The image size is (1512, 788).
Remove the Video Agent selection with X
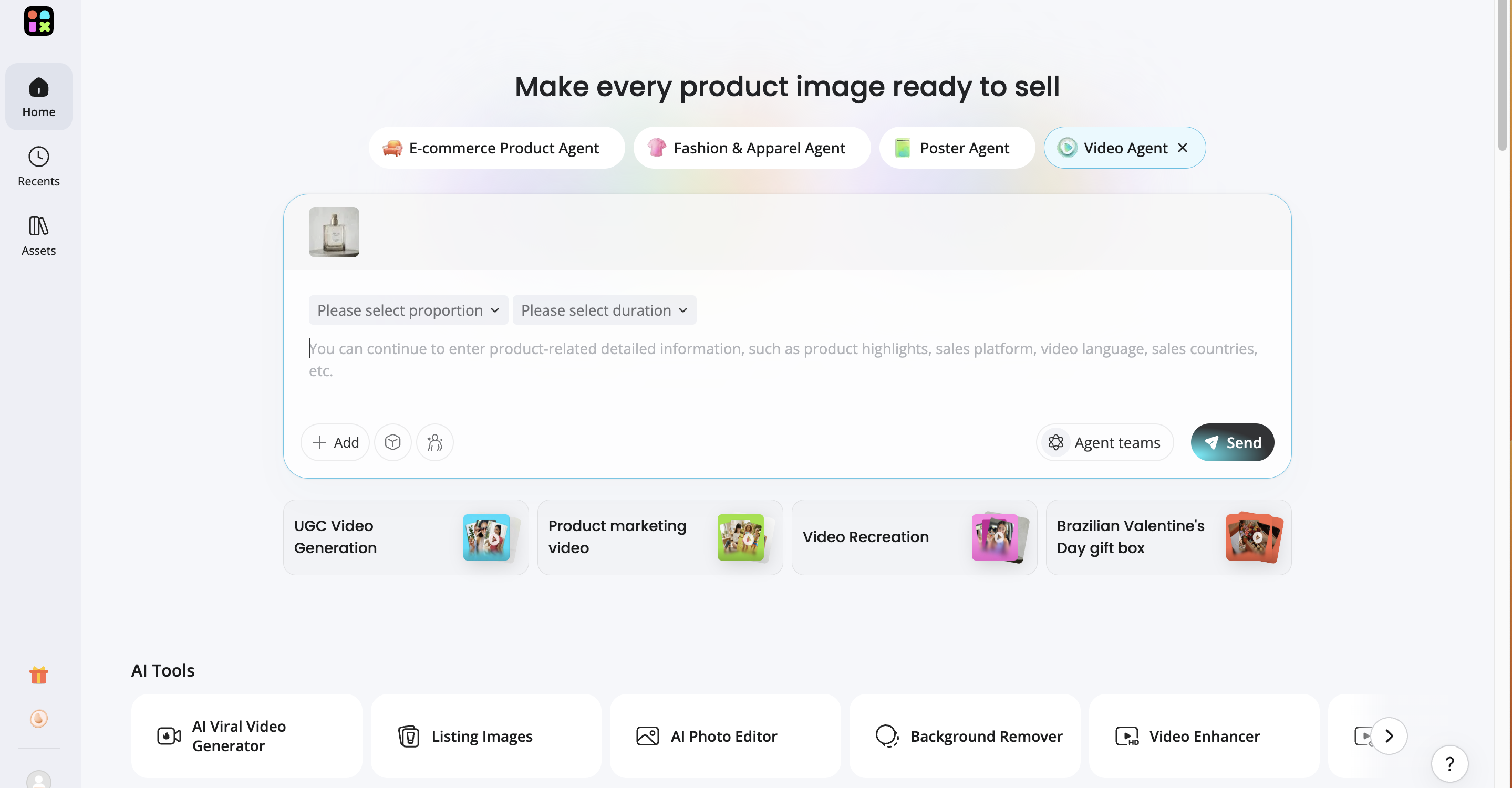tap(1183, 148)
